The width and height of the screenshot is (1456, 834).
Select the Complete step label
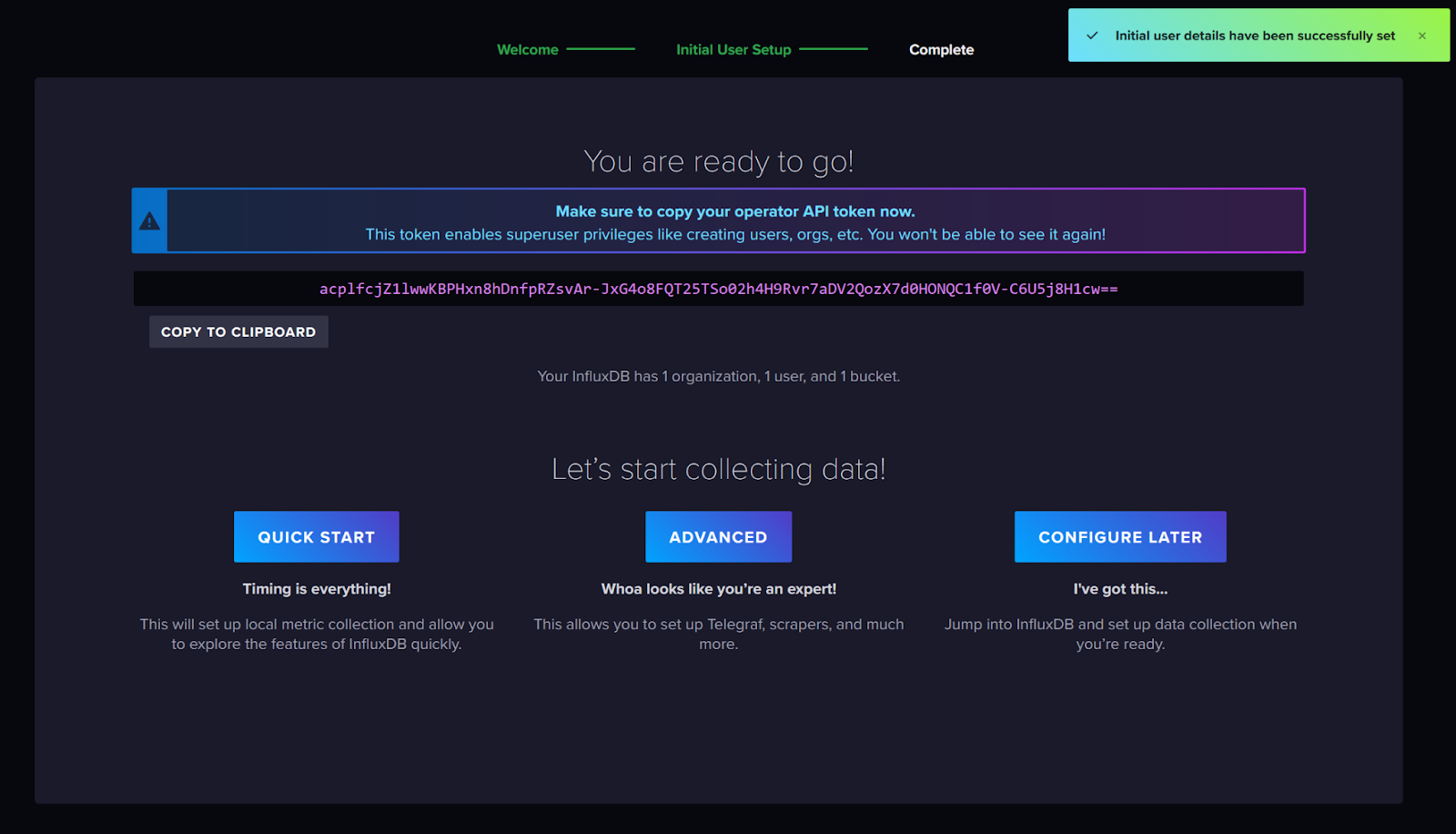pos(941,49)
